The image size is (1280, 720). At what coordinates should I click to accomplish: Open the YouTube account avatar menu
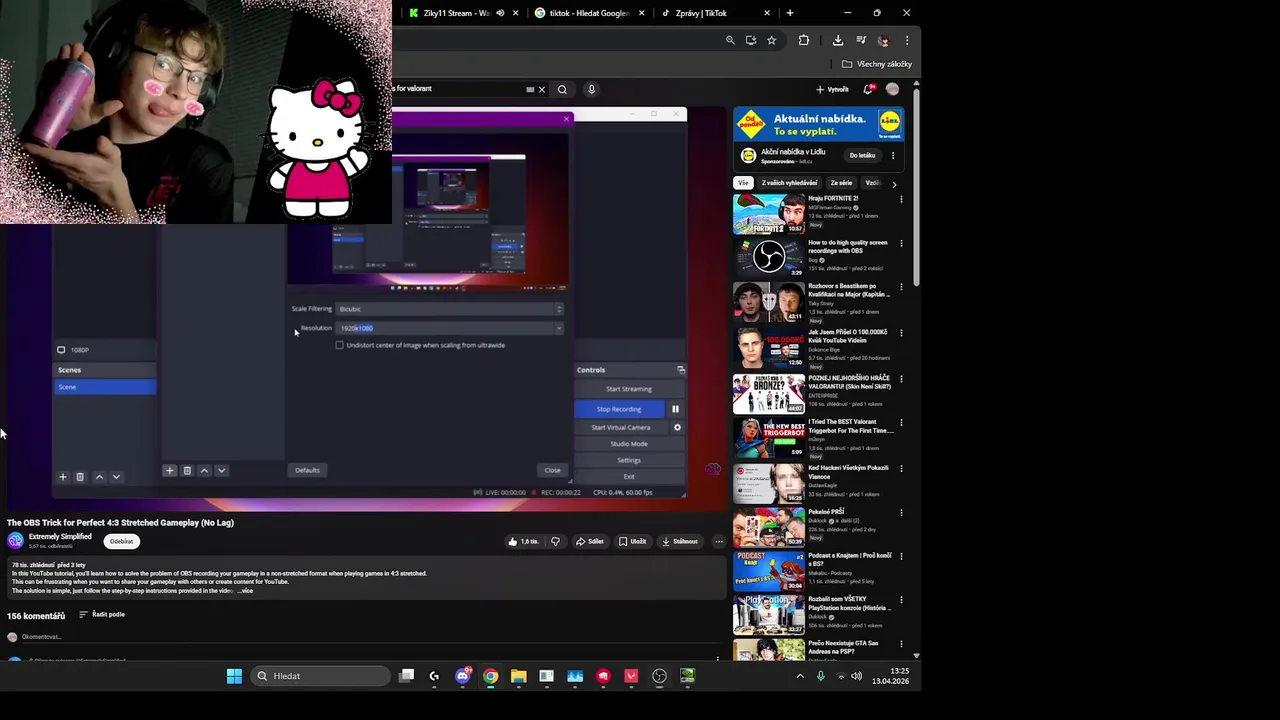pyautogui.click(x=892, y=89)
